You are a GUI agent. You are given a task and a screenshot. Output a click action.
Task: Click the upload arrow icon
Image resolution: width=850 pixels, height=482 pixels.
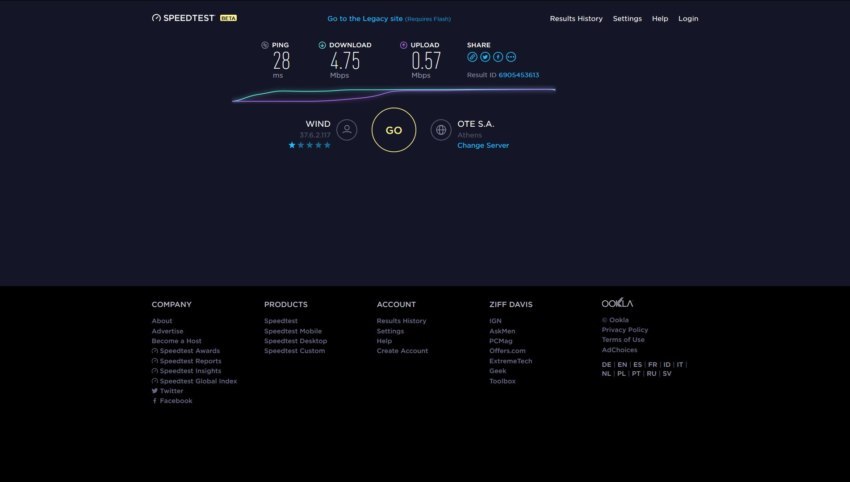[403, 45]
